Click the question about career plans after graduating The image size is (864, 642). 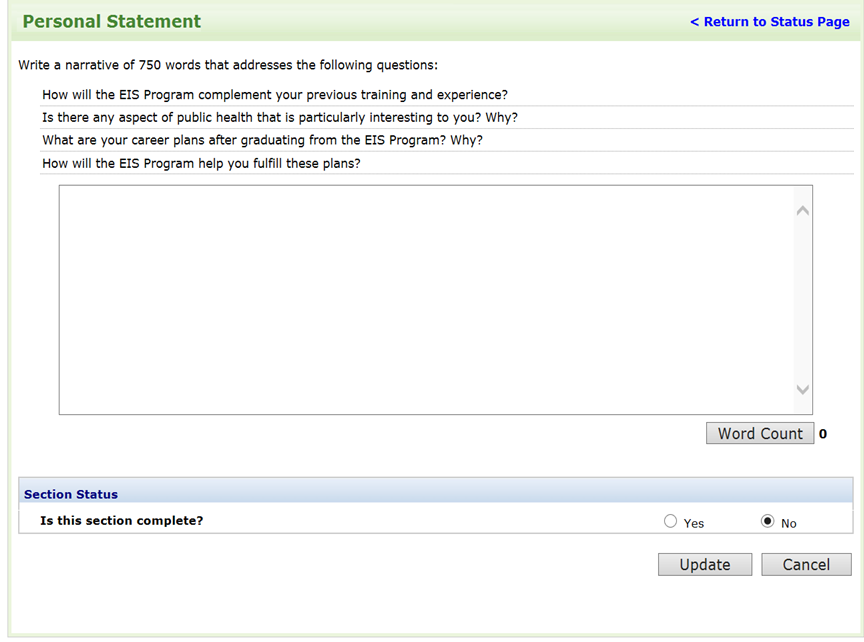pyautogui.click(x=262, y=140)
